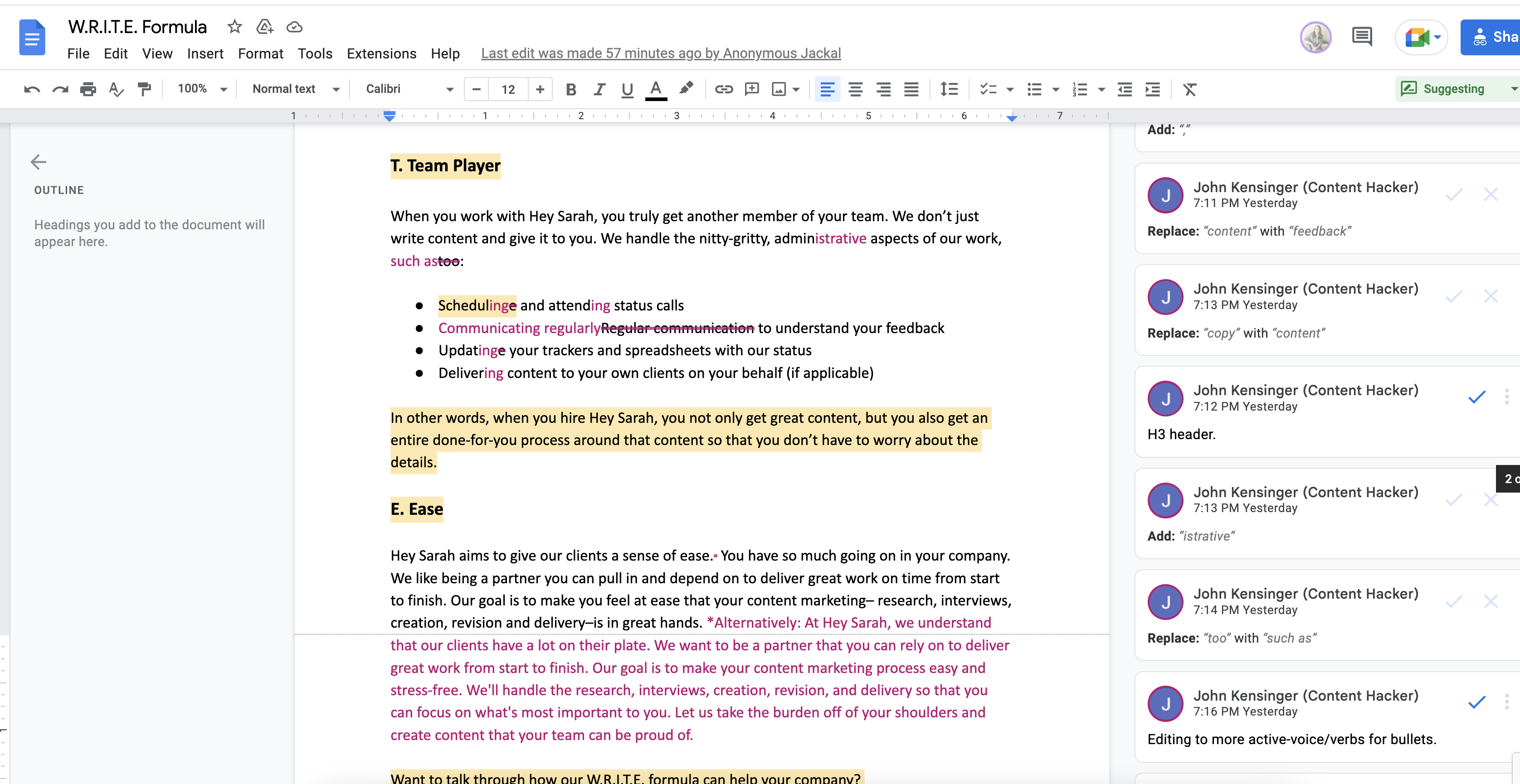The image size is (1520, 784).
Task: Reject the "content" with "feedback" suggestion
Action: (x=1491, y=195)
